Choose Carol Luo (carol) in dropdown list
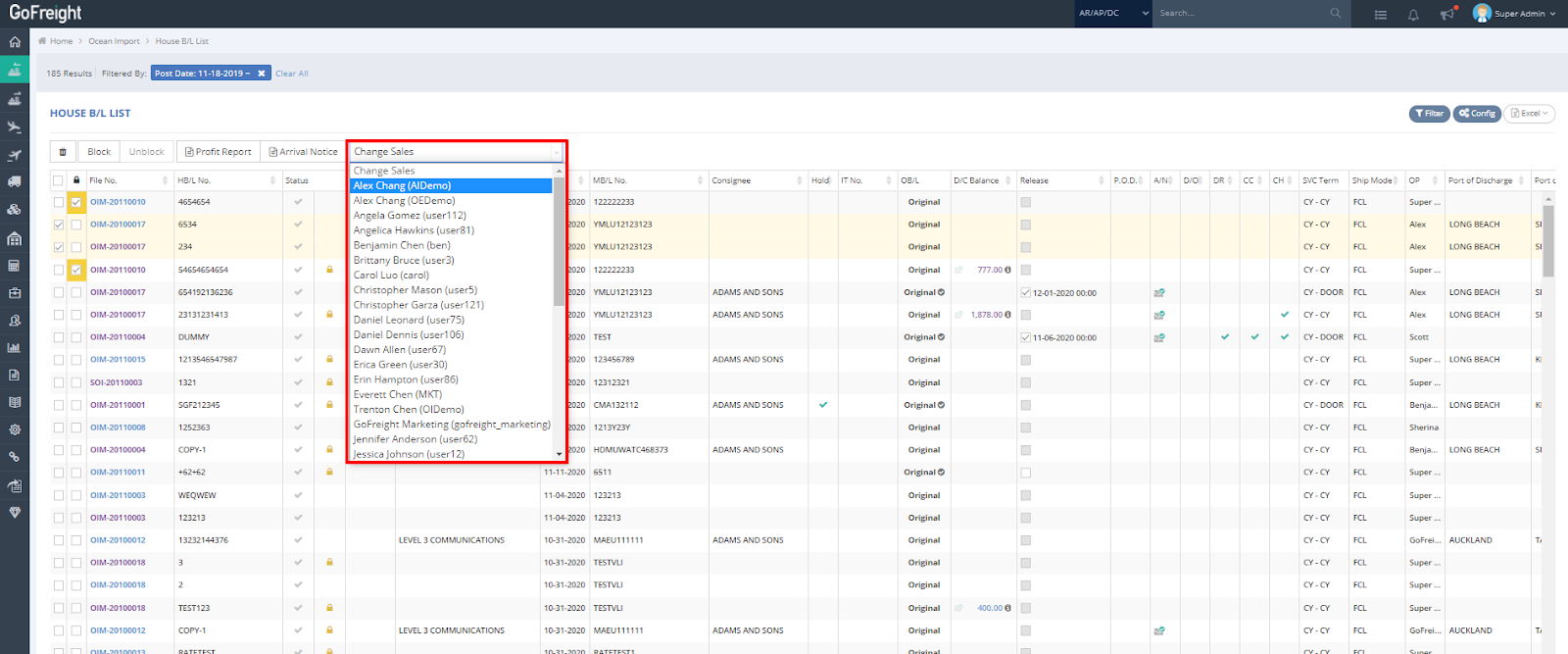 pos(391,276)
